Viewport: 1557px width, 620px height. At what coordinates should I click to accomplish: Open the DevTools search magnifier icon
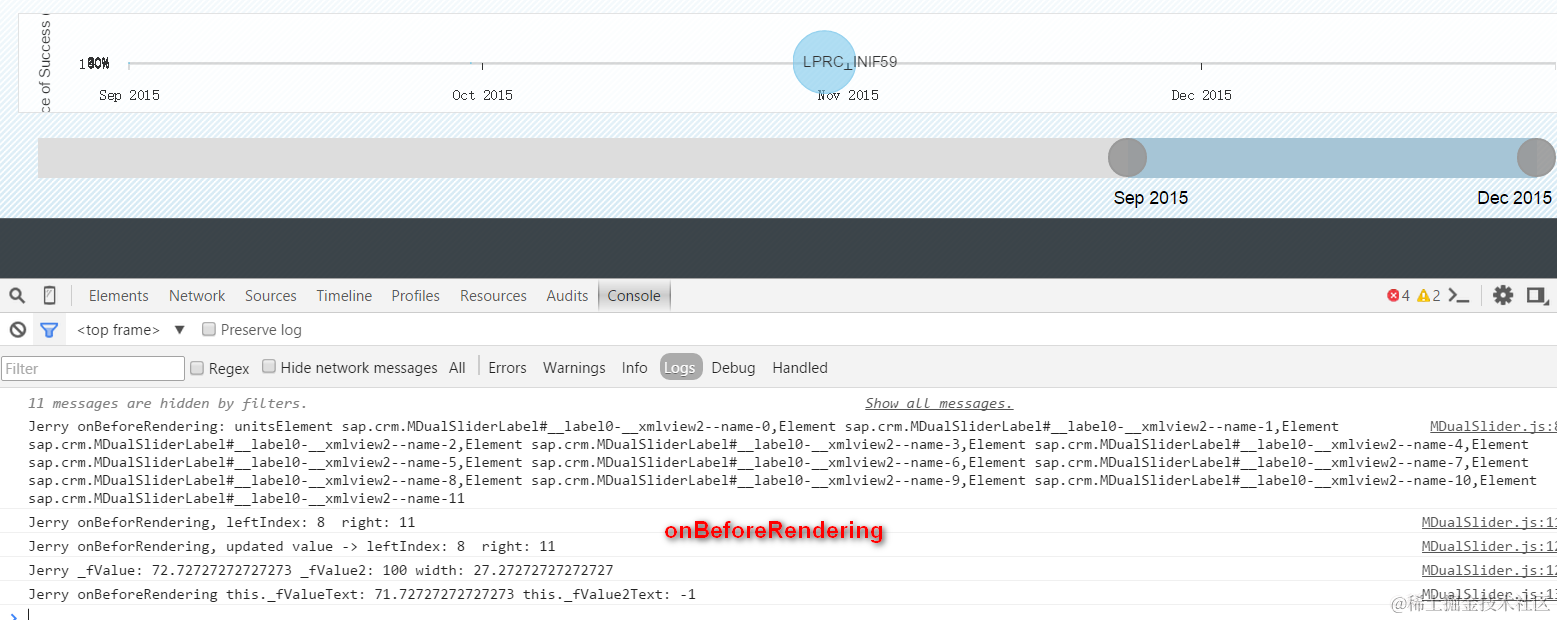click(17, 295)
